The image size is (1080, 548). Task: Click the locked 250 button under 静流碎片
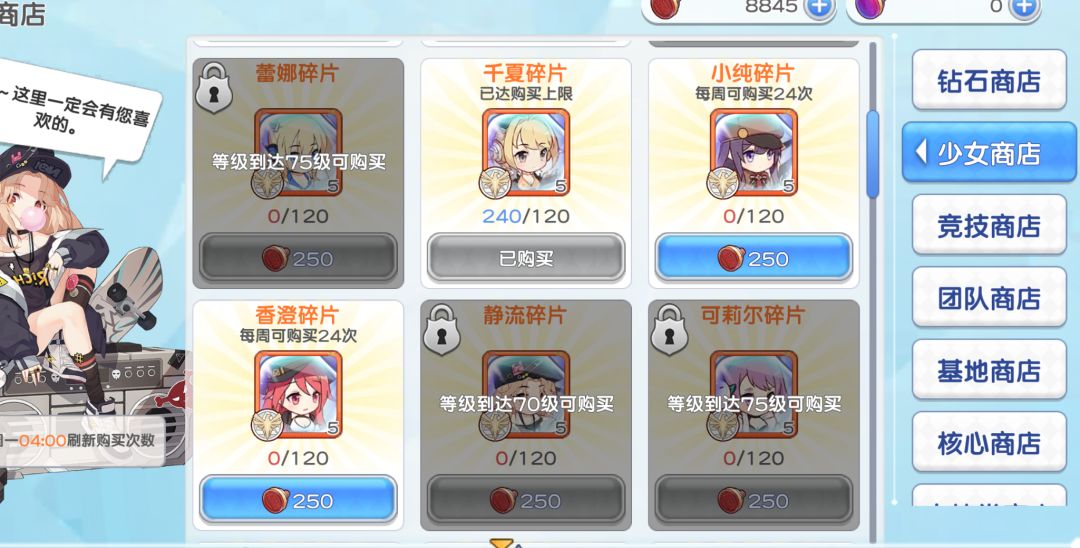(x=526, y=500)
